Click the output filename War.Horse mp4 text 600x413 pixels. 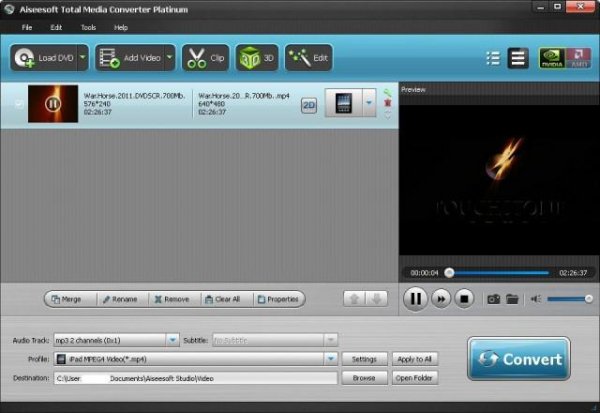pos(244,96)
